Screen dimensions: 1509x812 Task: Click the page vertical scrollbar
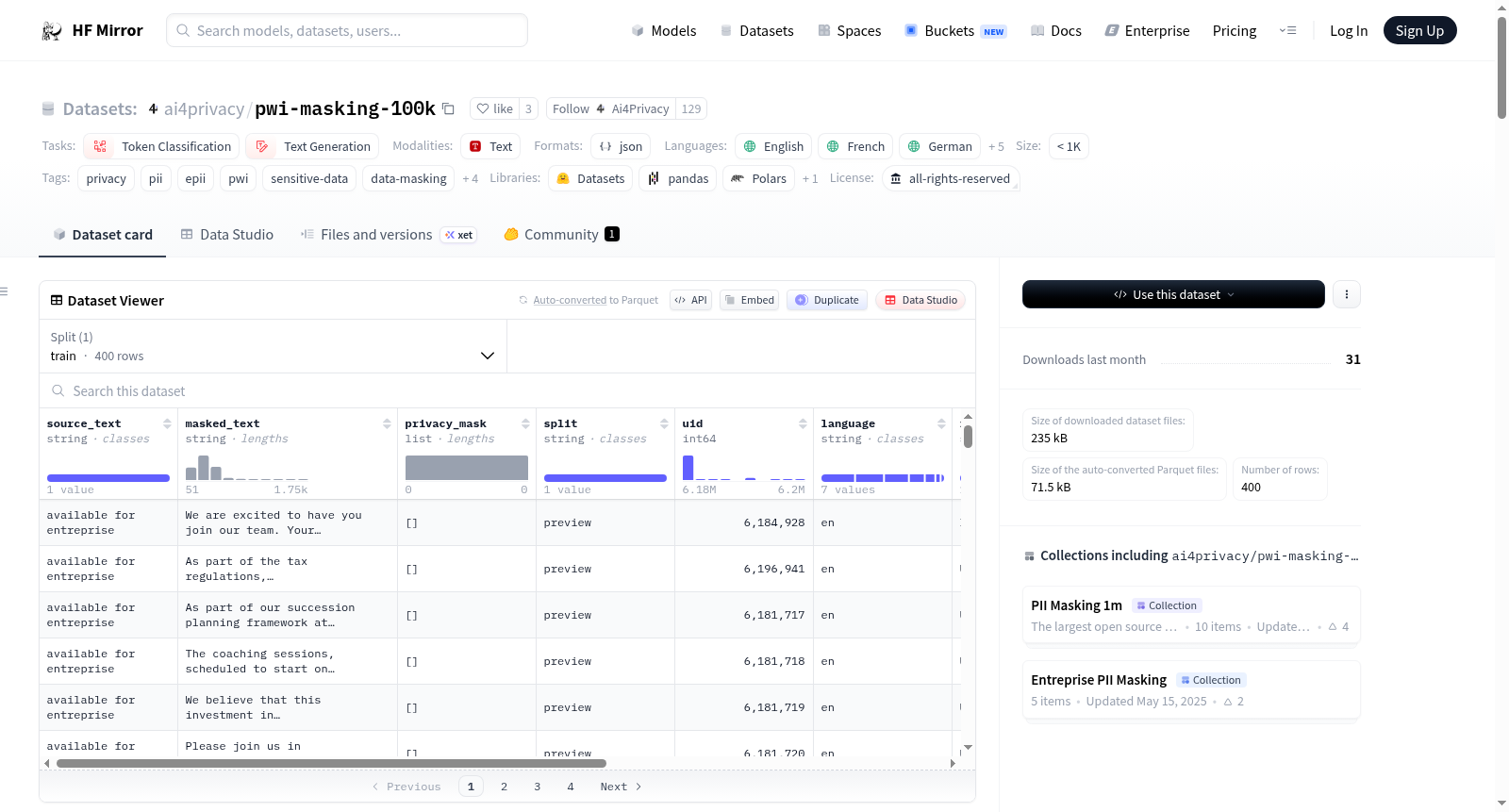tap(1502, 68)
